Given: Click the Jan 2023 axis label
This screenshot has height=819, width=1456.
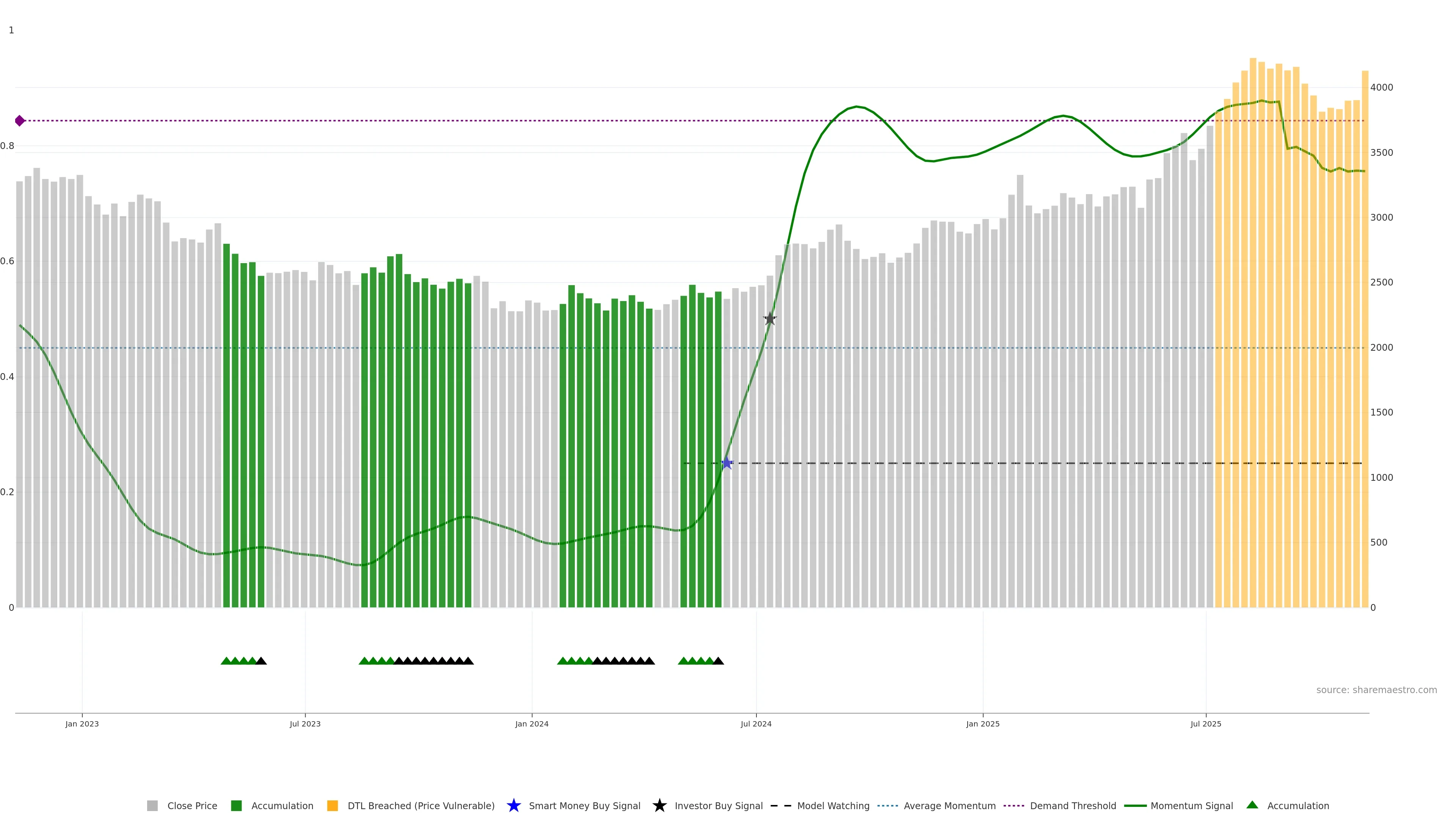Looking at the screenshot, I should (x=82, y=723).
